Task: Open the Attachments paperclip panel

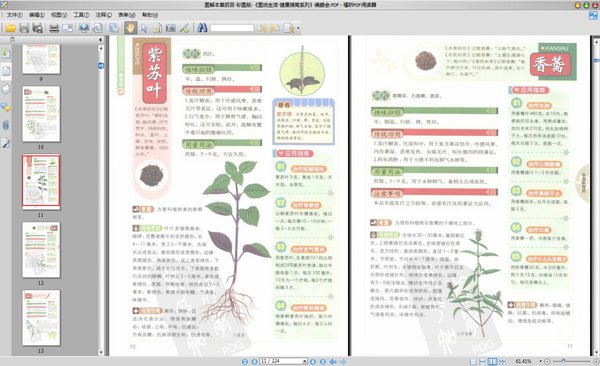Action: click(6, 125)
